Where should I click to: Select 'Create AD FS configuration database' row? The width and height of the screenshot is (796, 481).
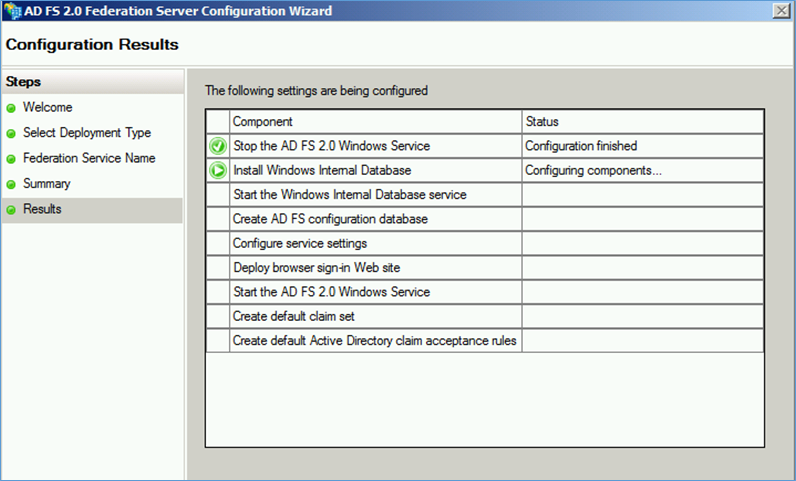(x=485, y=219)
